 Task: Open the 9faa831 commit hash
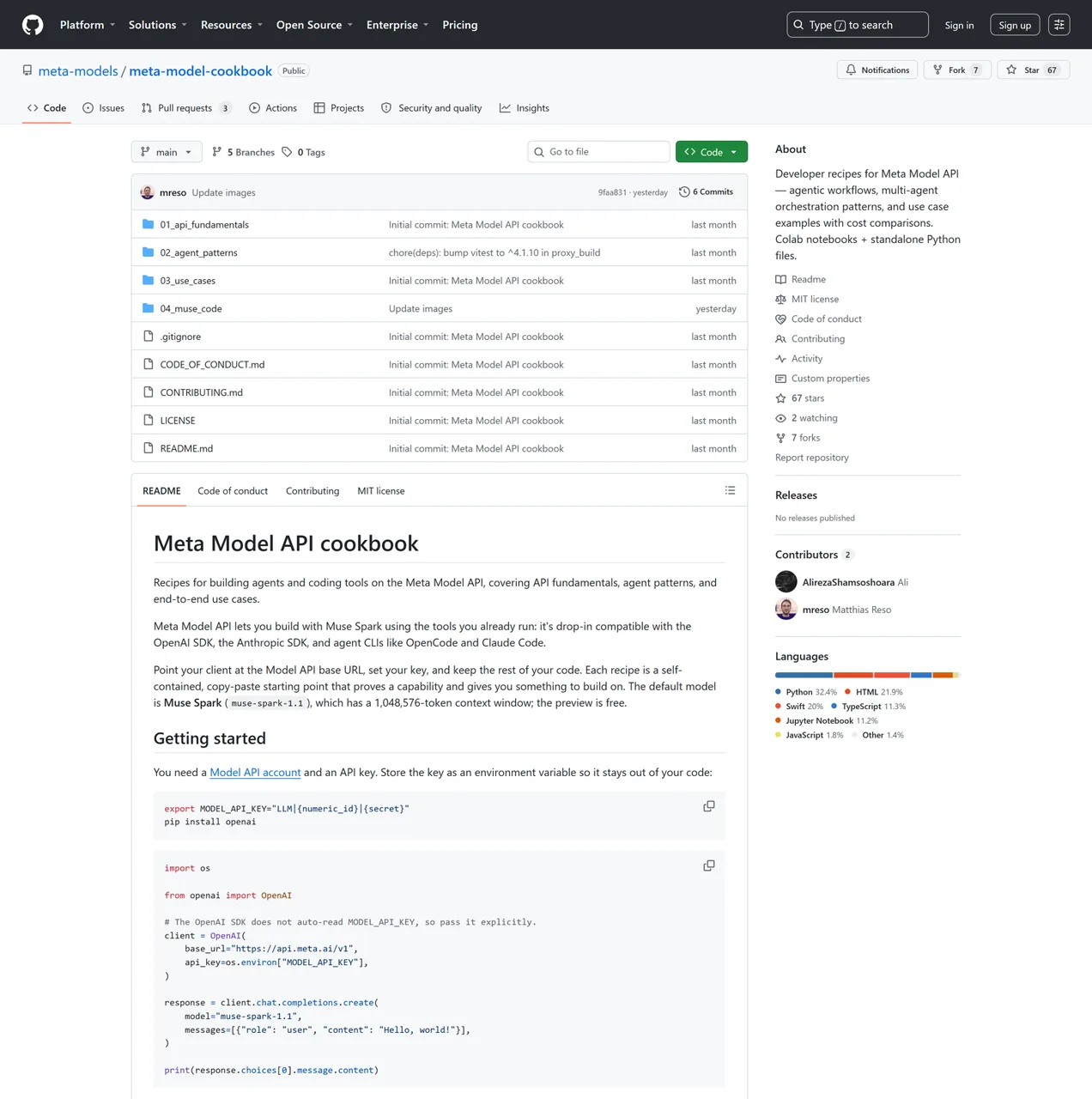point(612,192)
